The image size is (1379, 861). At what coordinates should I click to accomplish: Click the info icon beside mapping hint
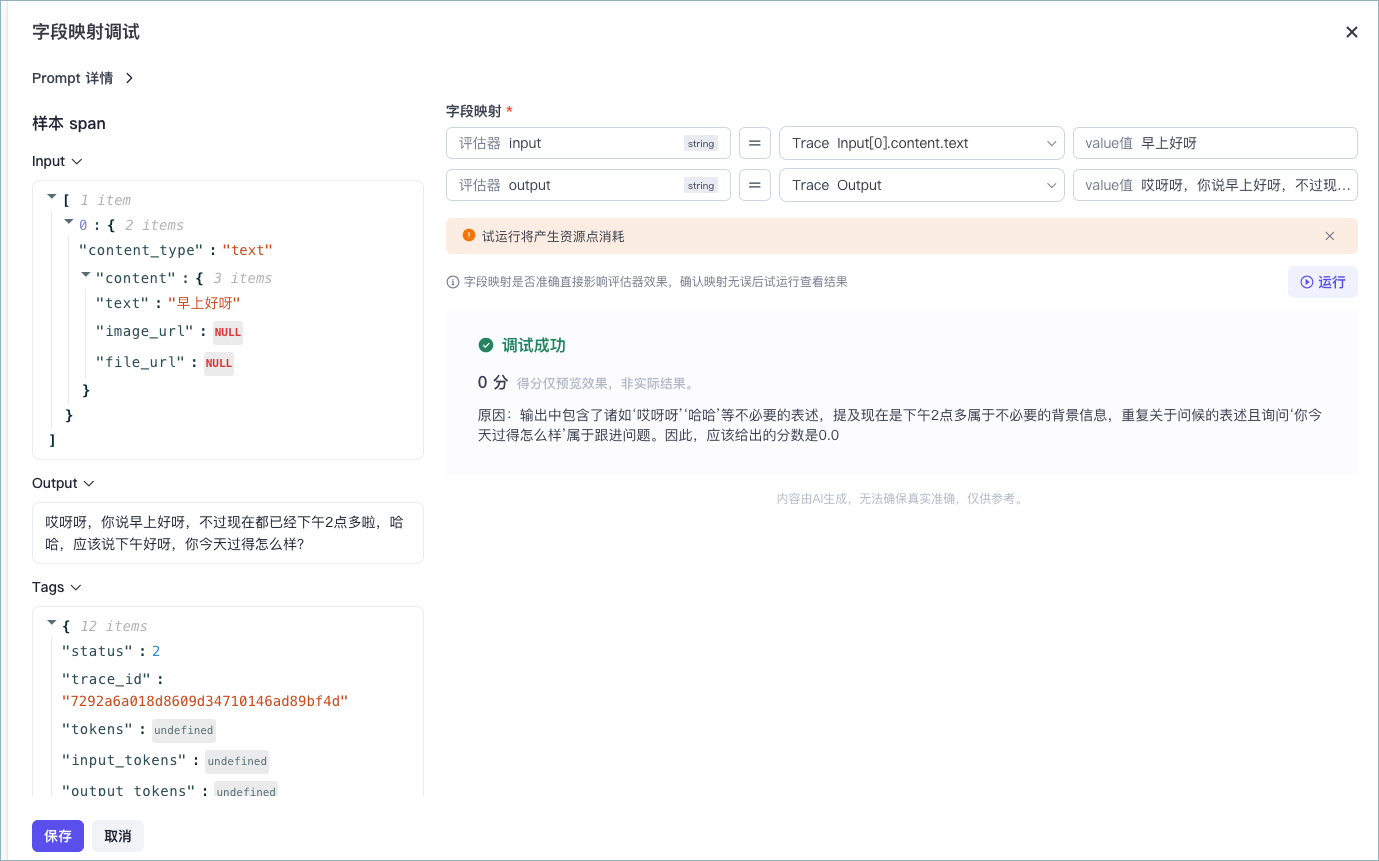[x=453, y=282]
